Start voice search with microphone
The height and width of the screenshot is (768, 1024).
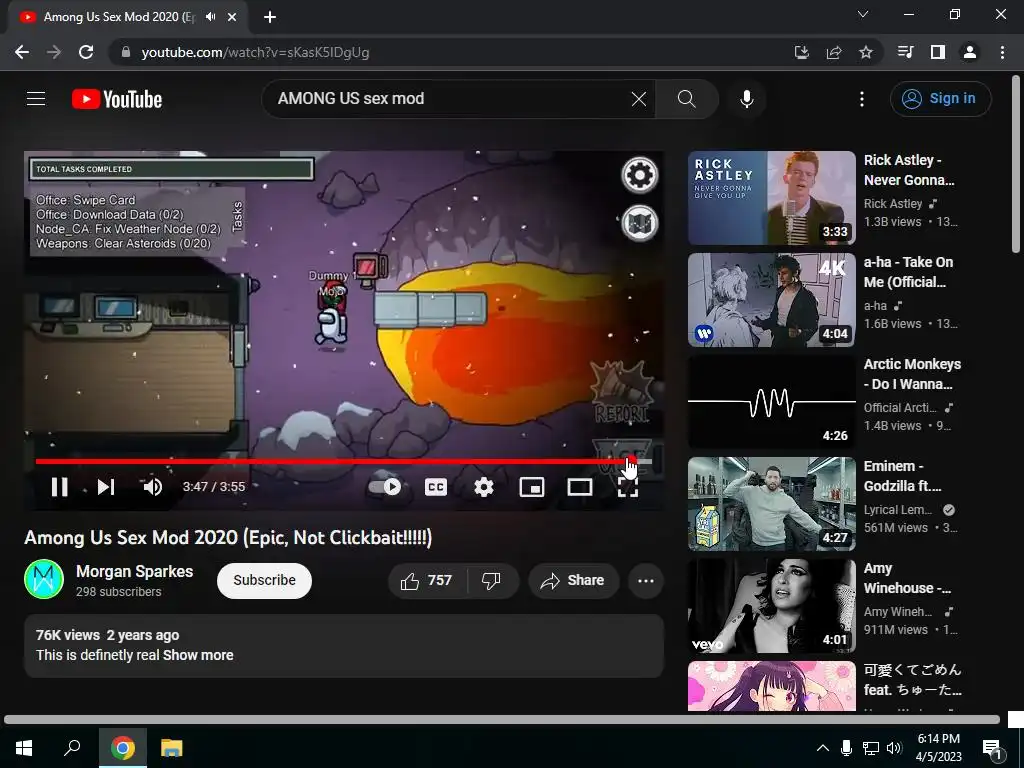click(746, 99)
